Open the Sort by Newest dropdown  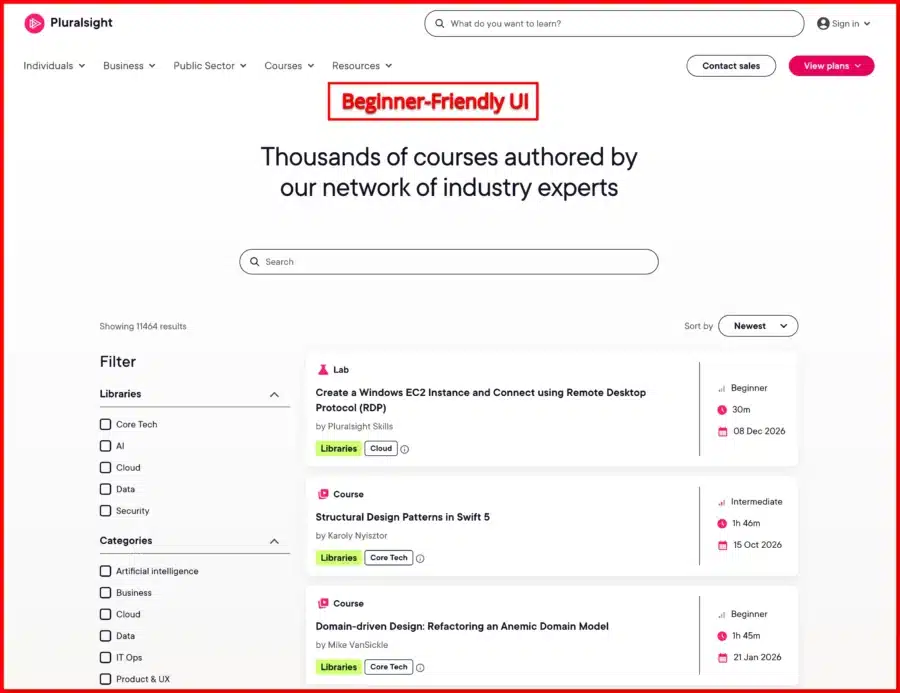(758, 326)
